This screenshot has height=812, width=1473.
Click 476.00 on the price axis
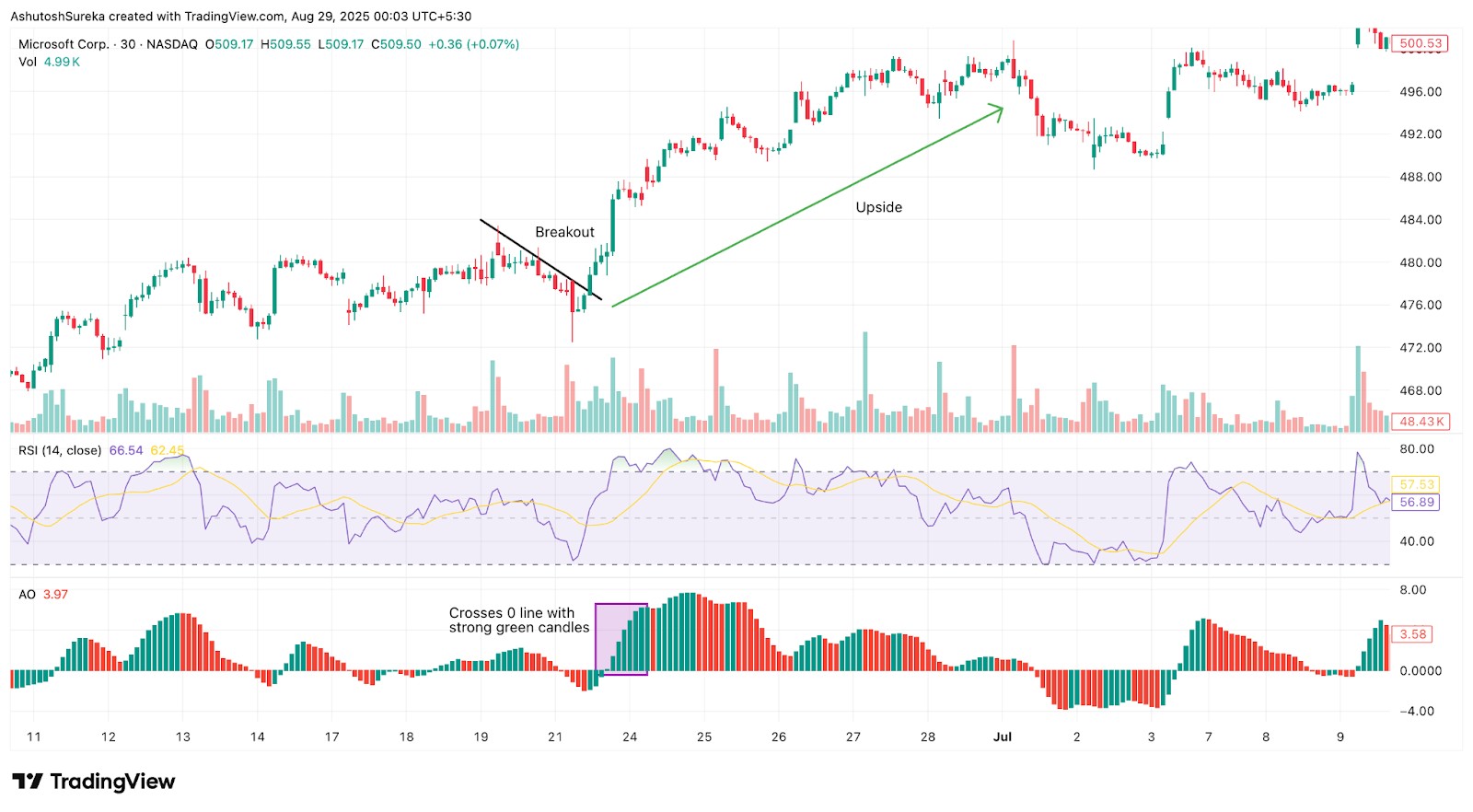(x=1421, y=306)
